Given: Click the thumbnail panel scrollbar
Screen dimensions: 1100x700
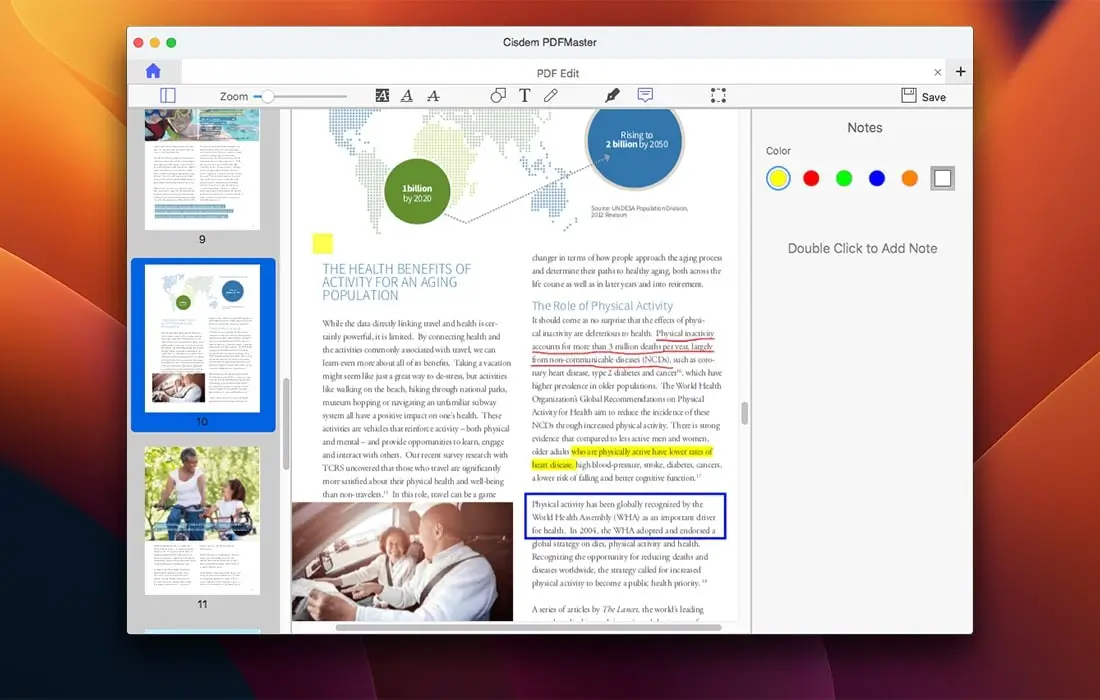Looking at the screenshot, I should 286,424.
